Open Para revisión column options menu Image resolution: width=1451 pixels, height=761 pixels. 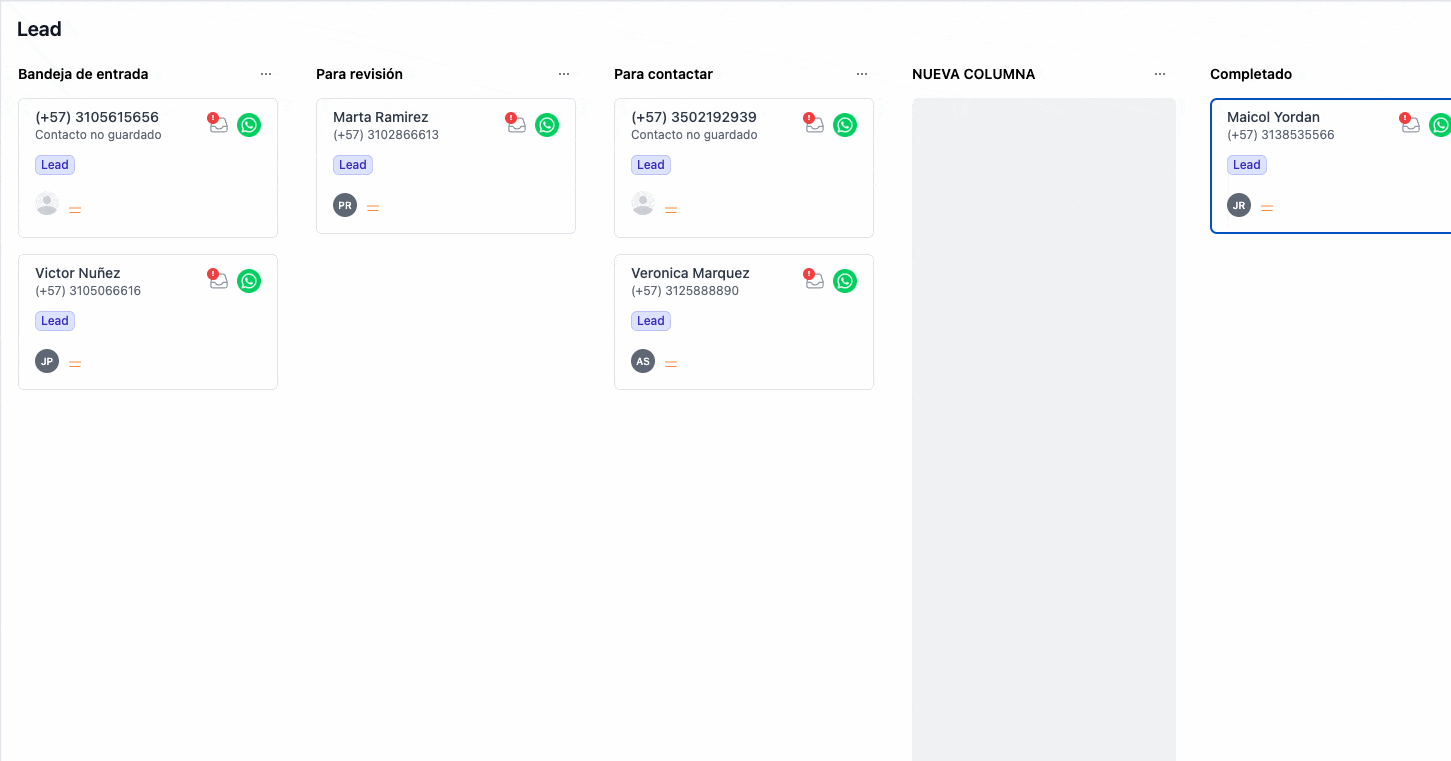coord(564,74)
